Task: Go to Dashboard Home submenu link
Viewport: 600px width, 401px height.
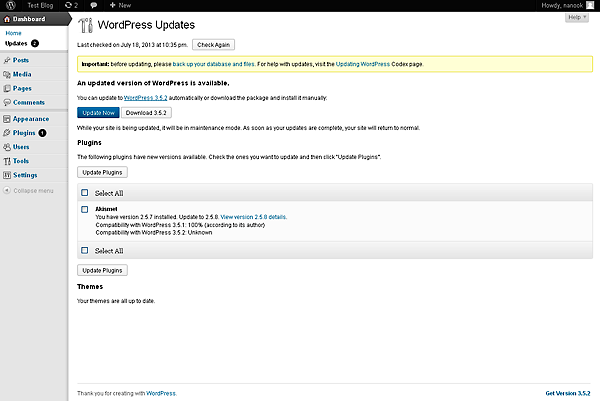Action: click(x=13, y=33)
